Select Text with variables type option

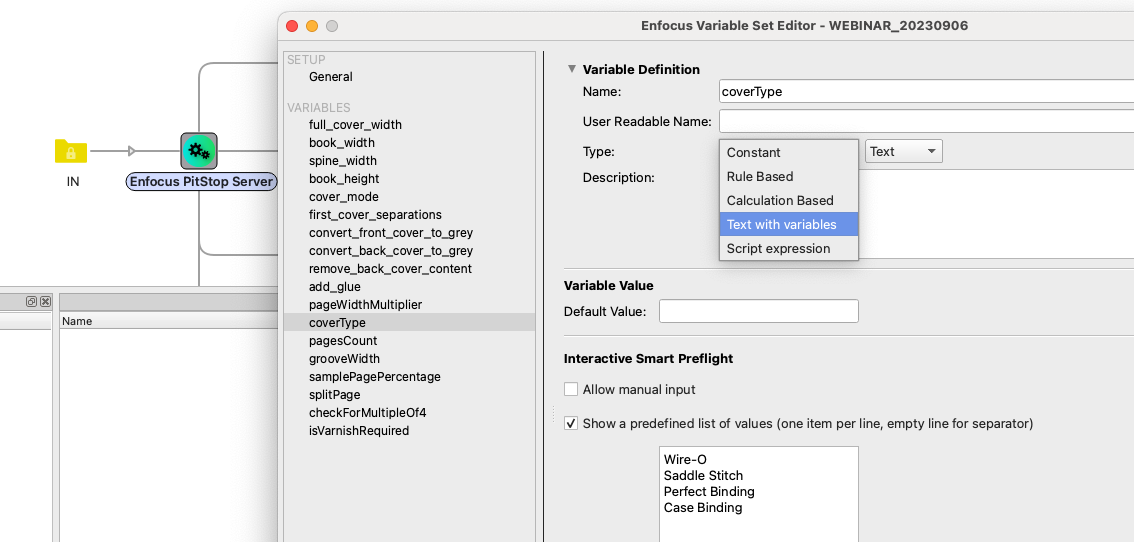click(788, 224)
